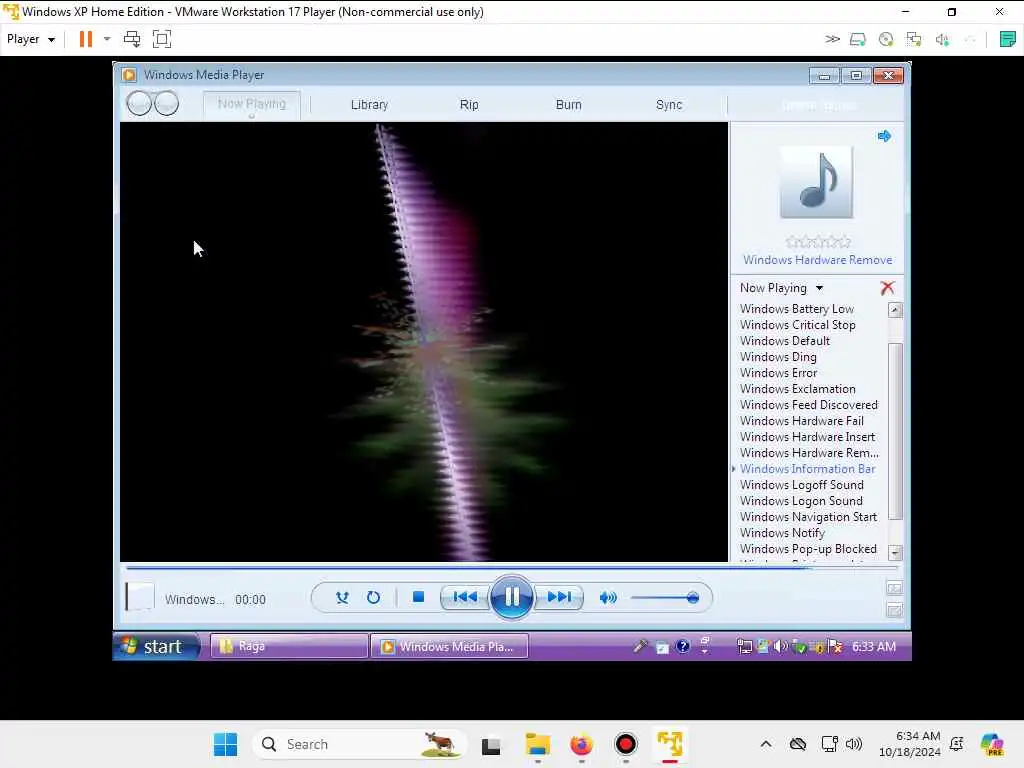Suspend the VM with the orange pause button
The image size is (1024, 768).
point(86,39)
